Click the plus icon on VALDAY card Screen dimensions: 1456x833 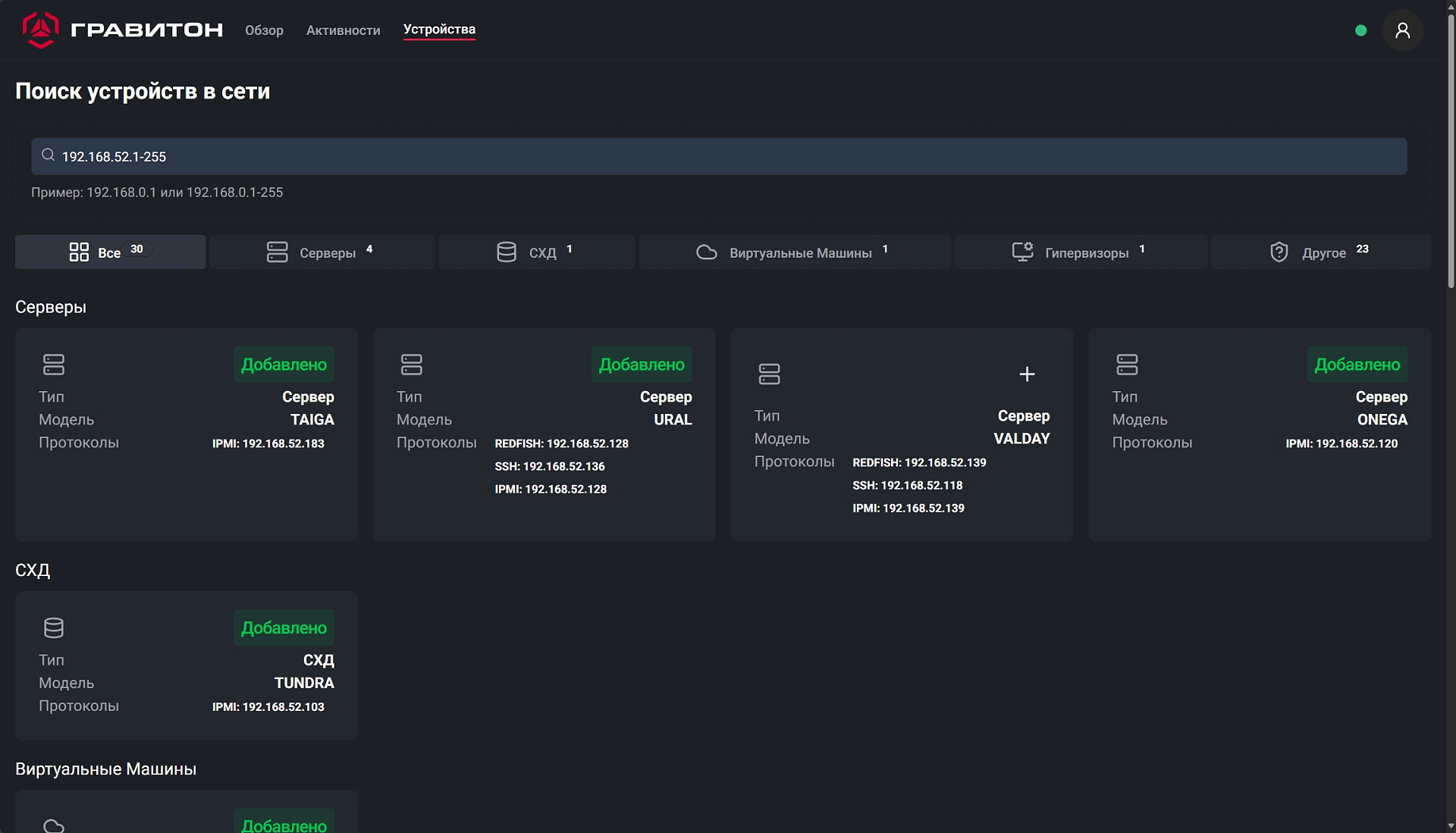point(1026,374)
